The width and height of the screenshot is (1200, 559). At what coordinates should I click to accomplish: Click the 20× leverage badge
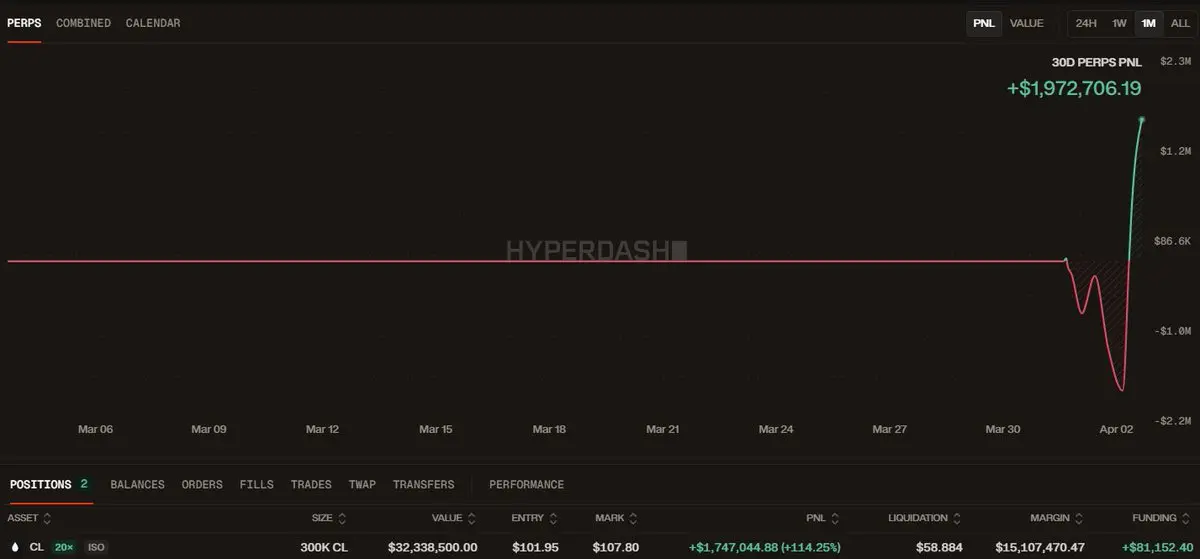click(63, 547)
